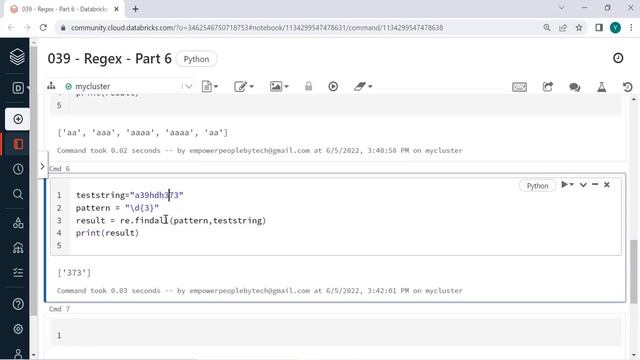Open the browser three-dot menu
This screenshot has width=640, height=360.
tap(631, 28)
